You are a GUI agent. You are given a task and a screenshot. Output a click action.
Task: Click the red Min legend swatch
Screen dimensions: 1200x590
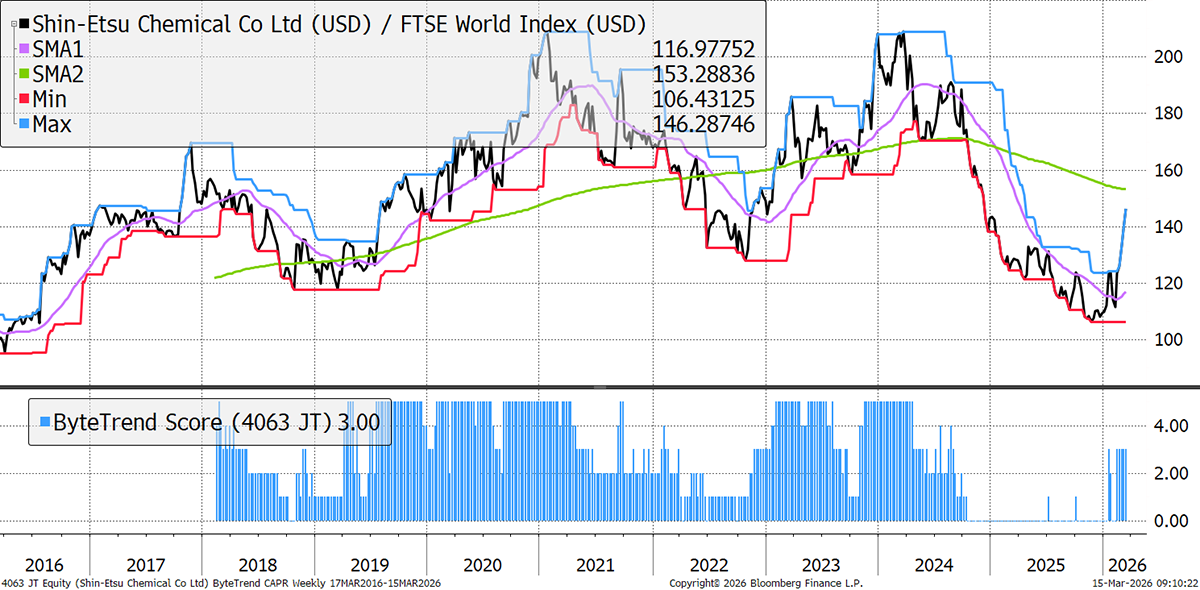[x=23, y=99]
